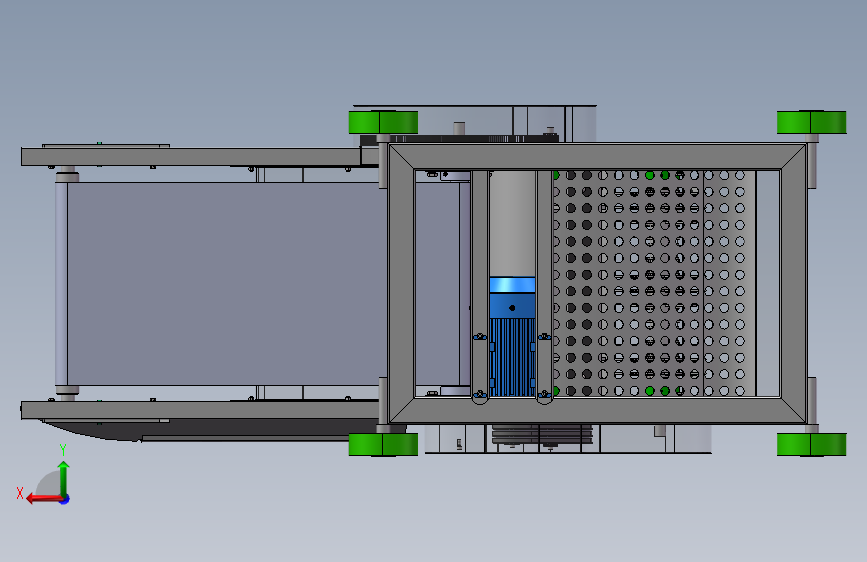
Task: Pick the green foot at the upper right corner
Action: pyautogui.click(x=811, y=122)
